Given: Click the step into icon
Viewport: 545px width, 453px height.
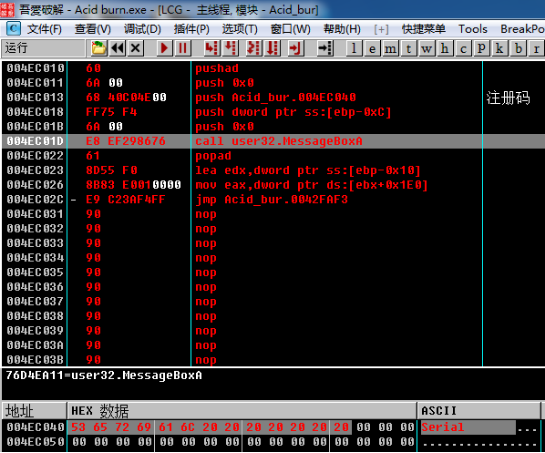Looking at the screenshot, I should click(211, 48).
